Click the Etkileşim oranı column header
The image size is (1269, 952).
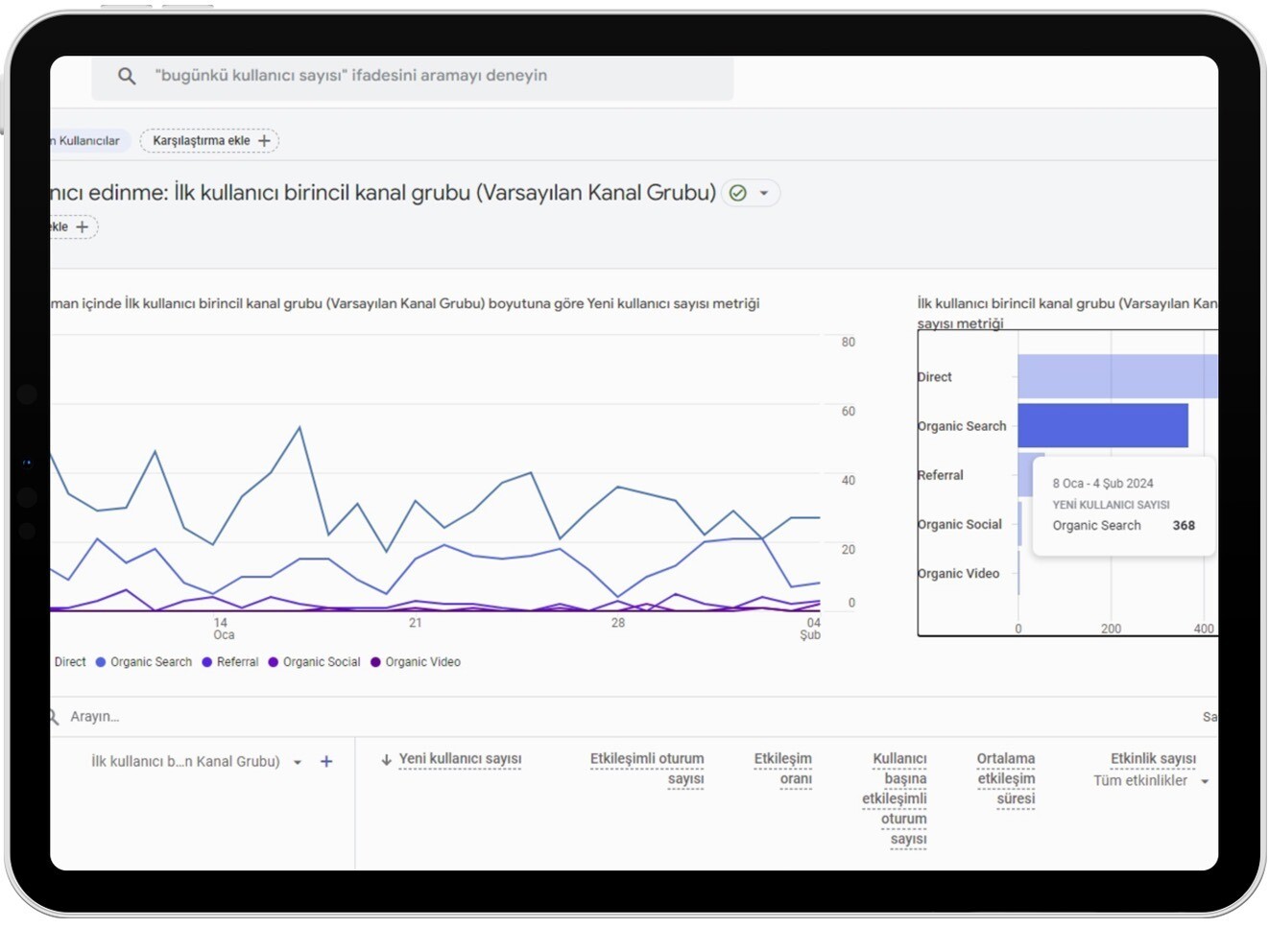pos(783,769)
